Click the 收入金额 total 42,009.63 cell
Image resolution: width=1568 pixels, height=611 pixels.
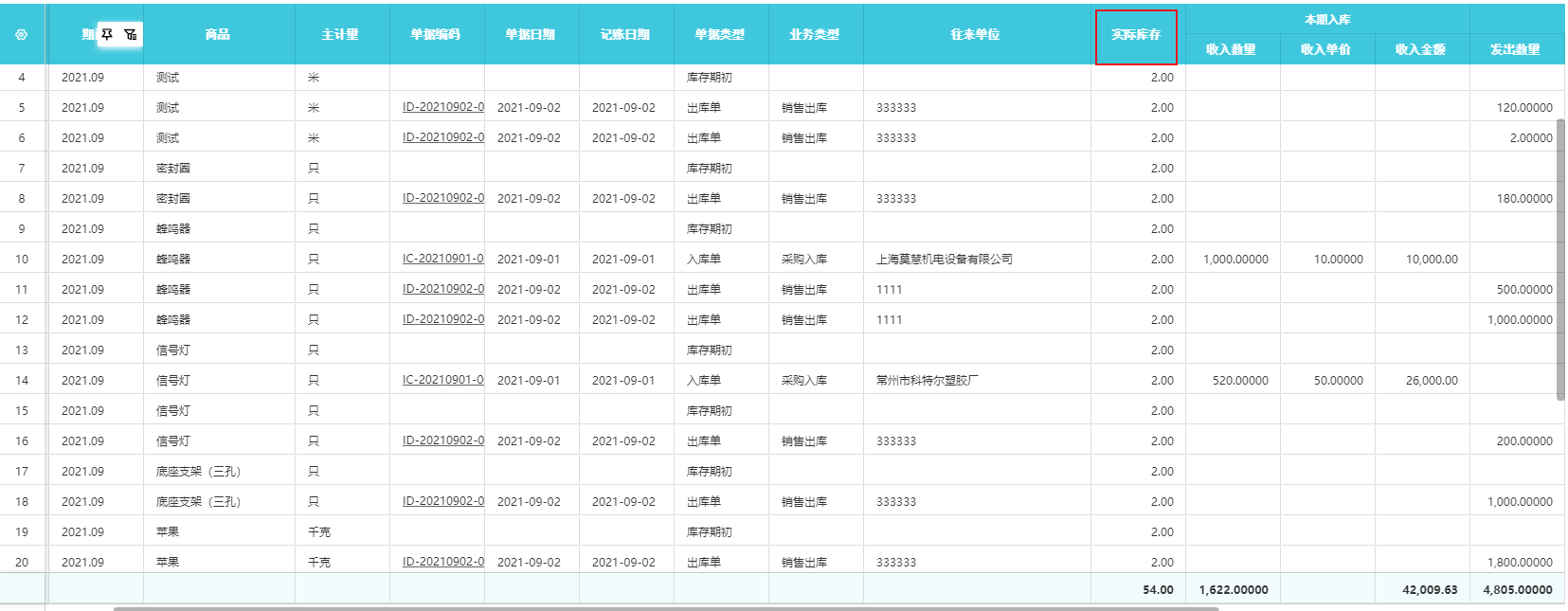click(1430, 589)
